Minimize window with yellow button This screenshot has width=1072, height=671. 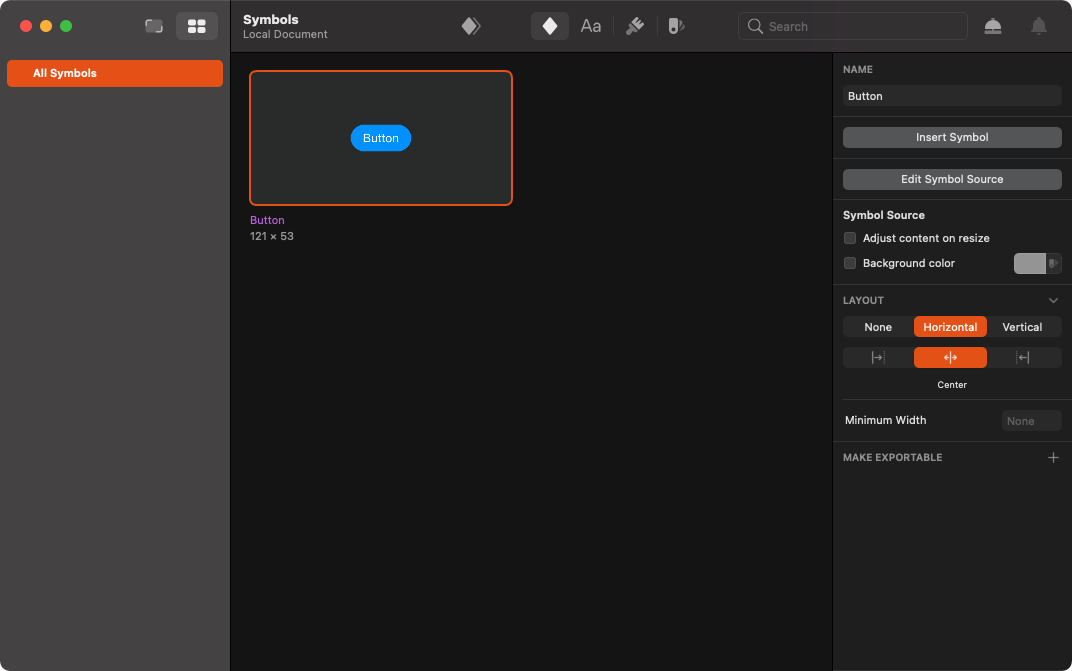(46, 26)
